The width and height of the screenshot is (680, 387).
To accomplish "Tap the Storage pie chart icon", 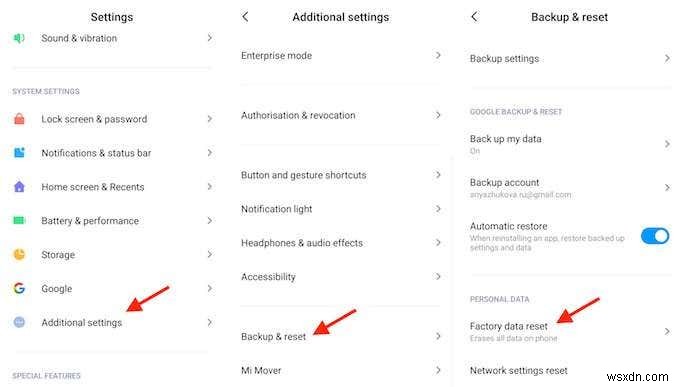I will pyautogui.click(x=19, y=254).
